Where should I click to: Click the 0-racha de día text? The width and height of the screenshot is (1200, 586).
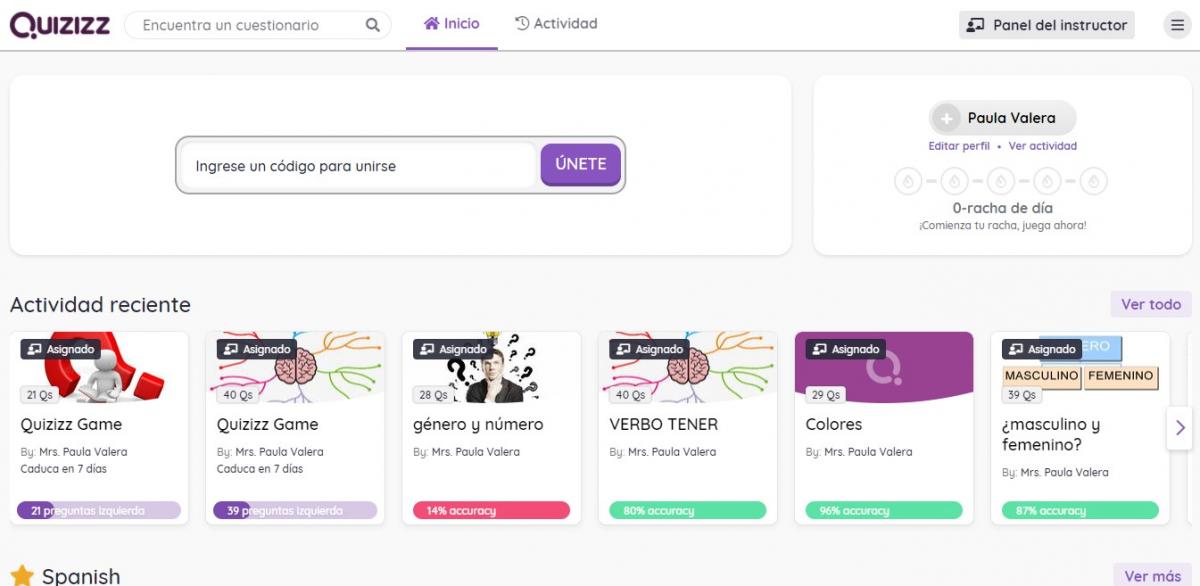(x=1002, y=208)
